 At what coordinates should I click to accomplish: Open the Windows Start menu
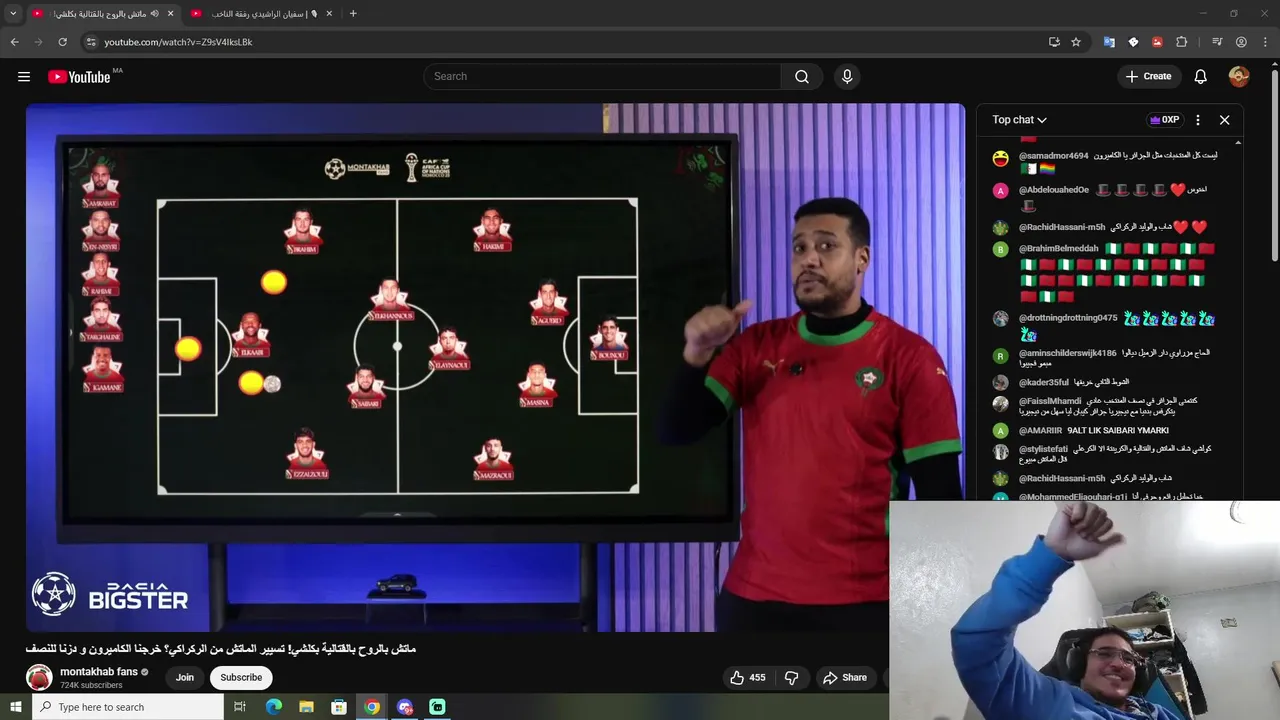coord(15,707)
